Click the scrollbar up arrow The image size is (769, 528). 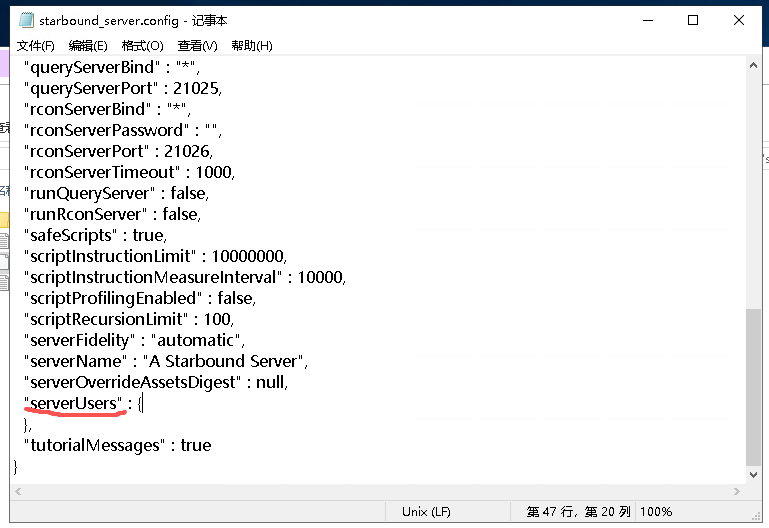point(754,65)
